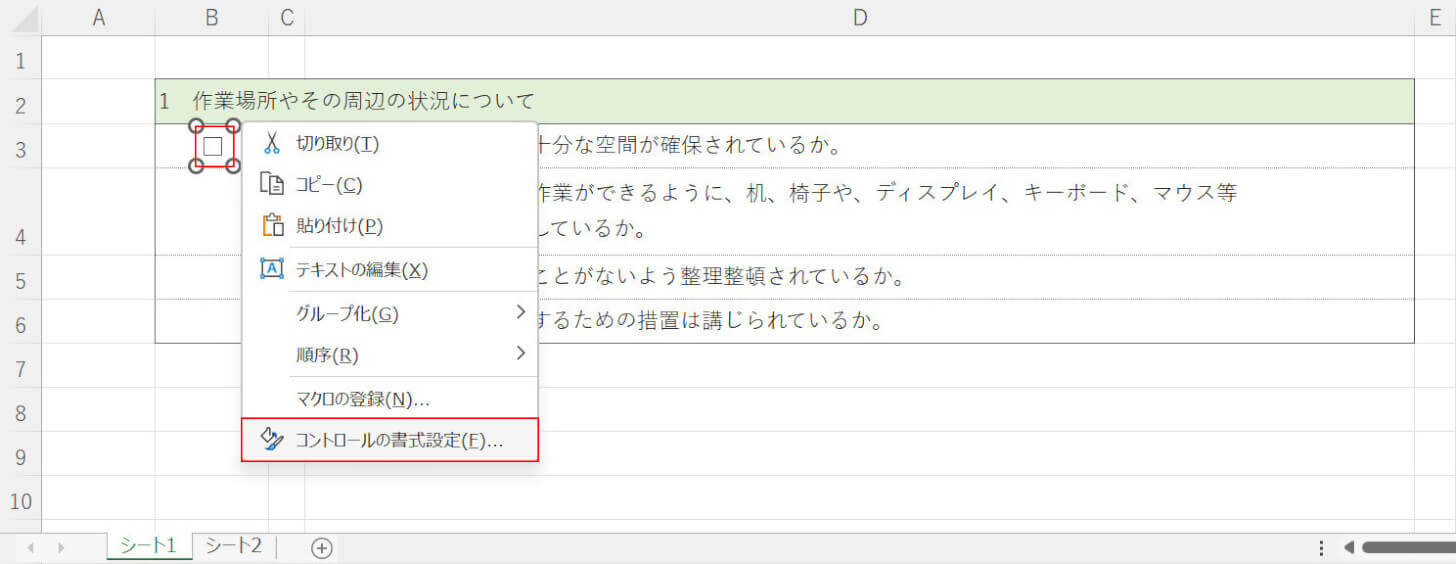1456x564 pixels.
Task: Click the Copy icon in context menu
Action: click(271, 185)
